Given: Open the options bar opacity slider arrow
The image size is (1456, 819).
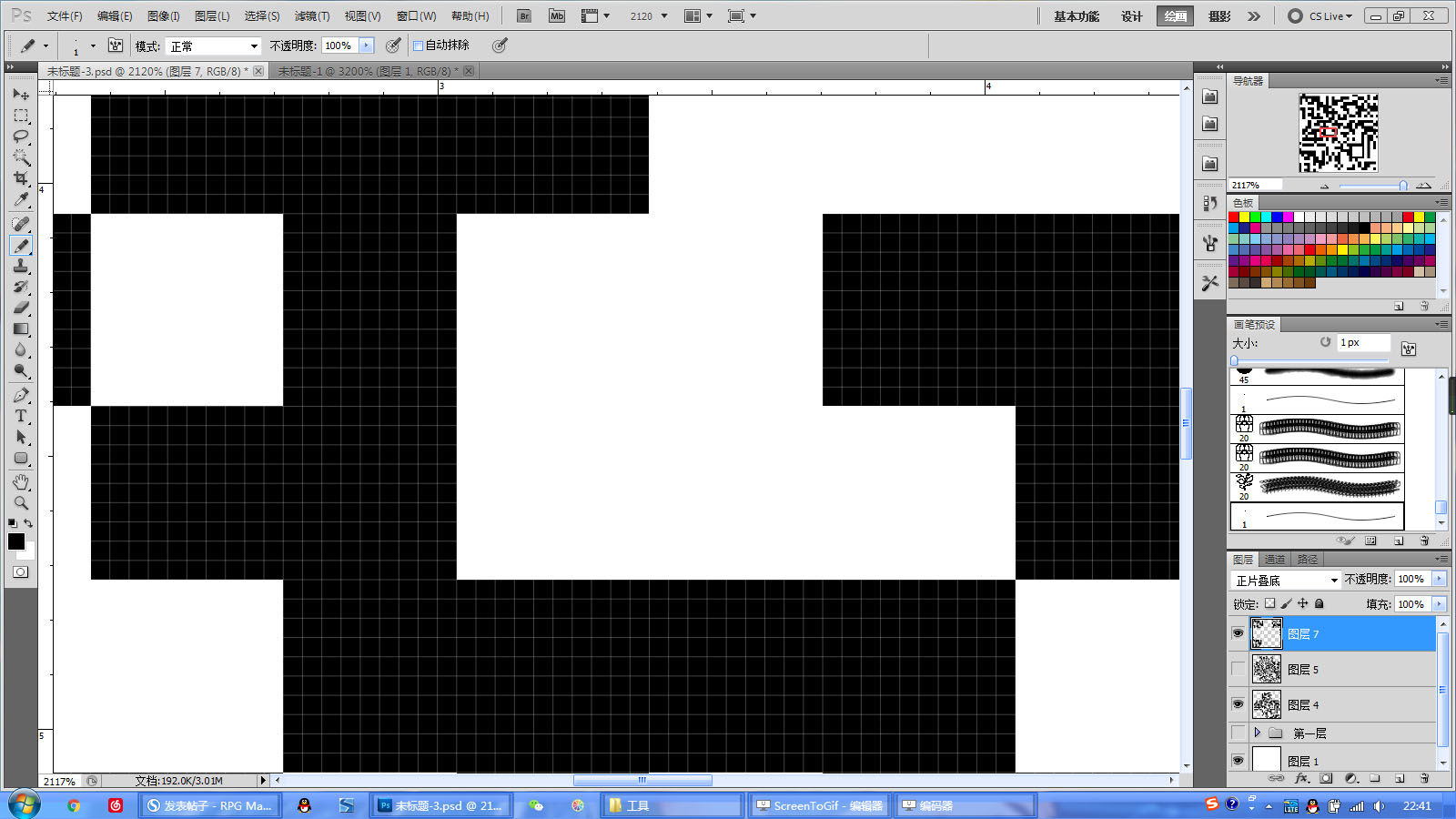Looking at the screenshot, I should [367, 45].
